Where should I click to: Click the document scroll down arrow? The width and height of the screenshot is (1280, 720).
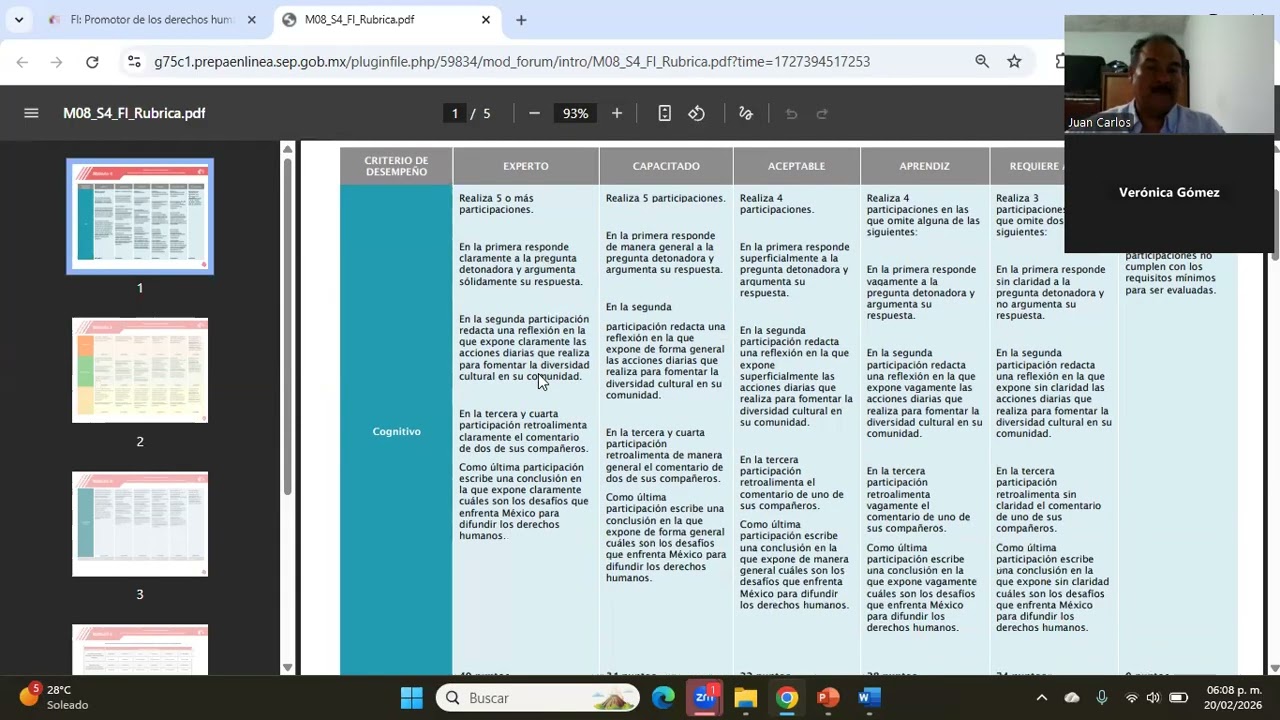tap(1274, 667)
